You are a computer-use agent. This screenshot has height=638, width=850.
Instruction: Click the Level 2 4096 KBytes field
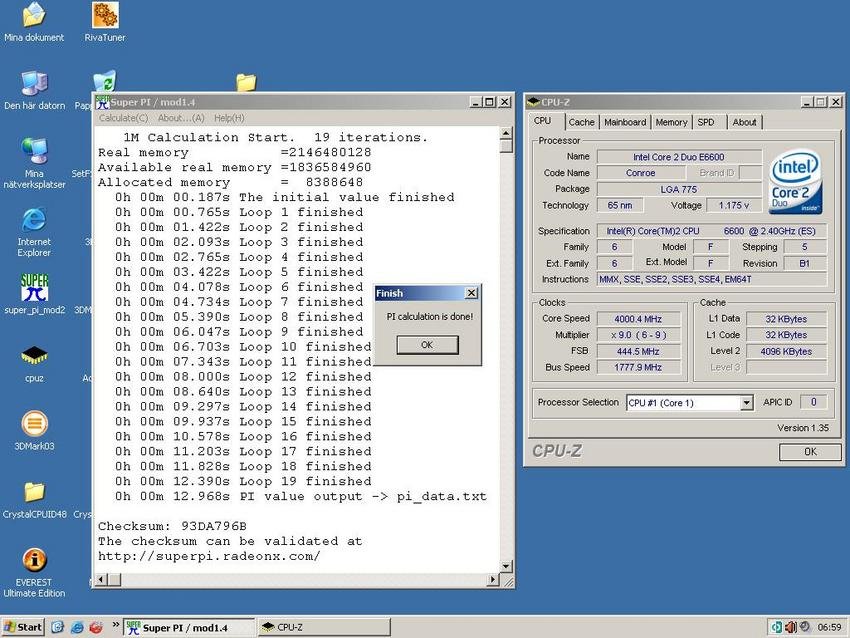[786, 351]
